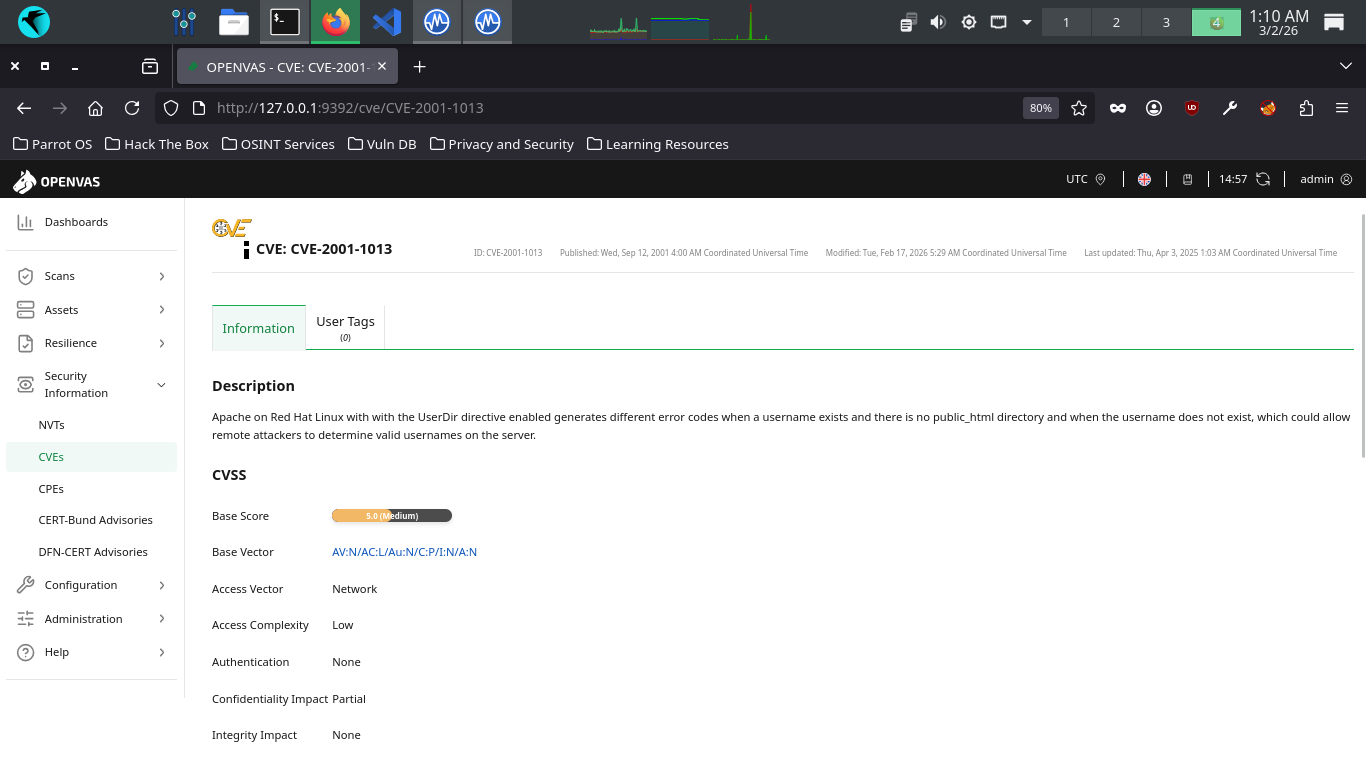Viewport: 1366px width, 768px height.
Task: Click the UTC timezone location pin
Action: pos(1100,179)
